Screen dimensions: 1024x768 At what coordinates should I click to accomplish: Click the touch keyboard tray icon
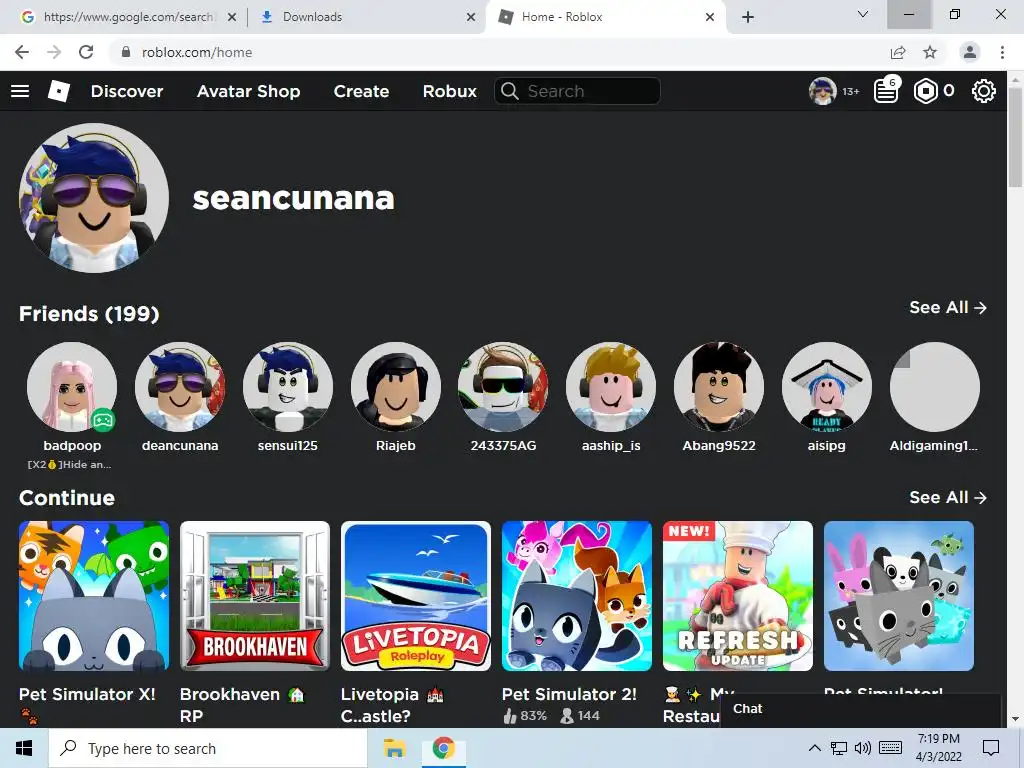891,748
